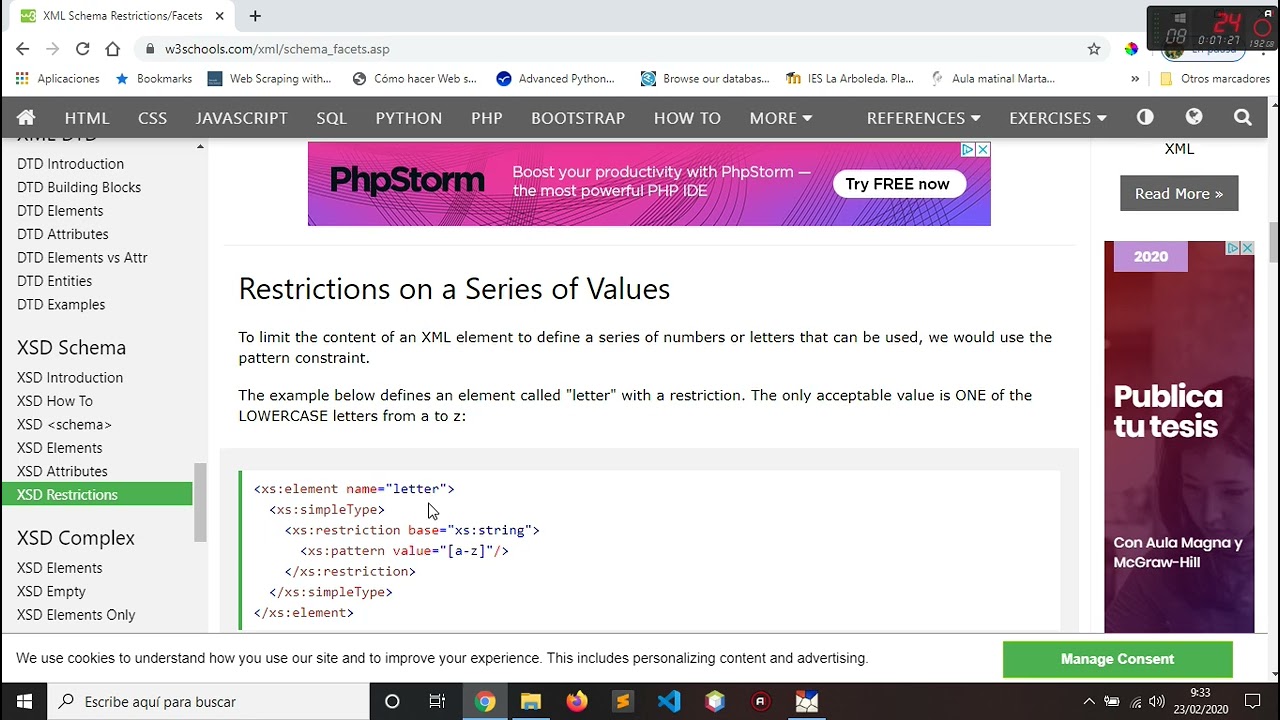Click the address bar URL
Image resolution: width=1280 pixels, height=720 pixels.
click(x=277, y=48)
